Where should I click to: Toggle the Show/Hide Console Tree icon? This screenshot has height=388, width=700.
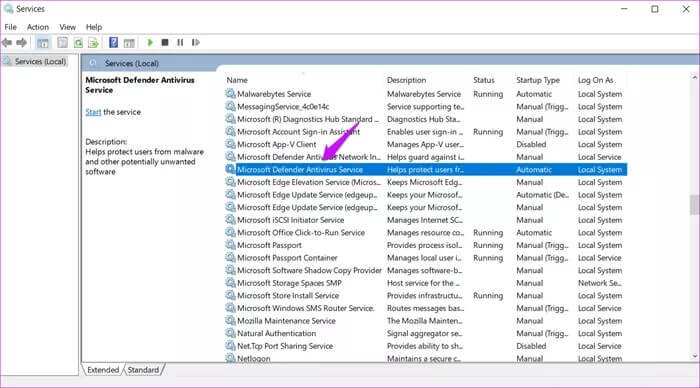pyautogui.click(x=43, y=43)
